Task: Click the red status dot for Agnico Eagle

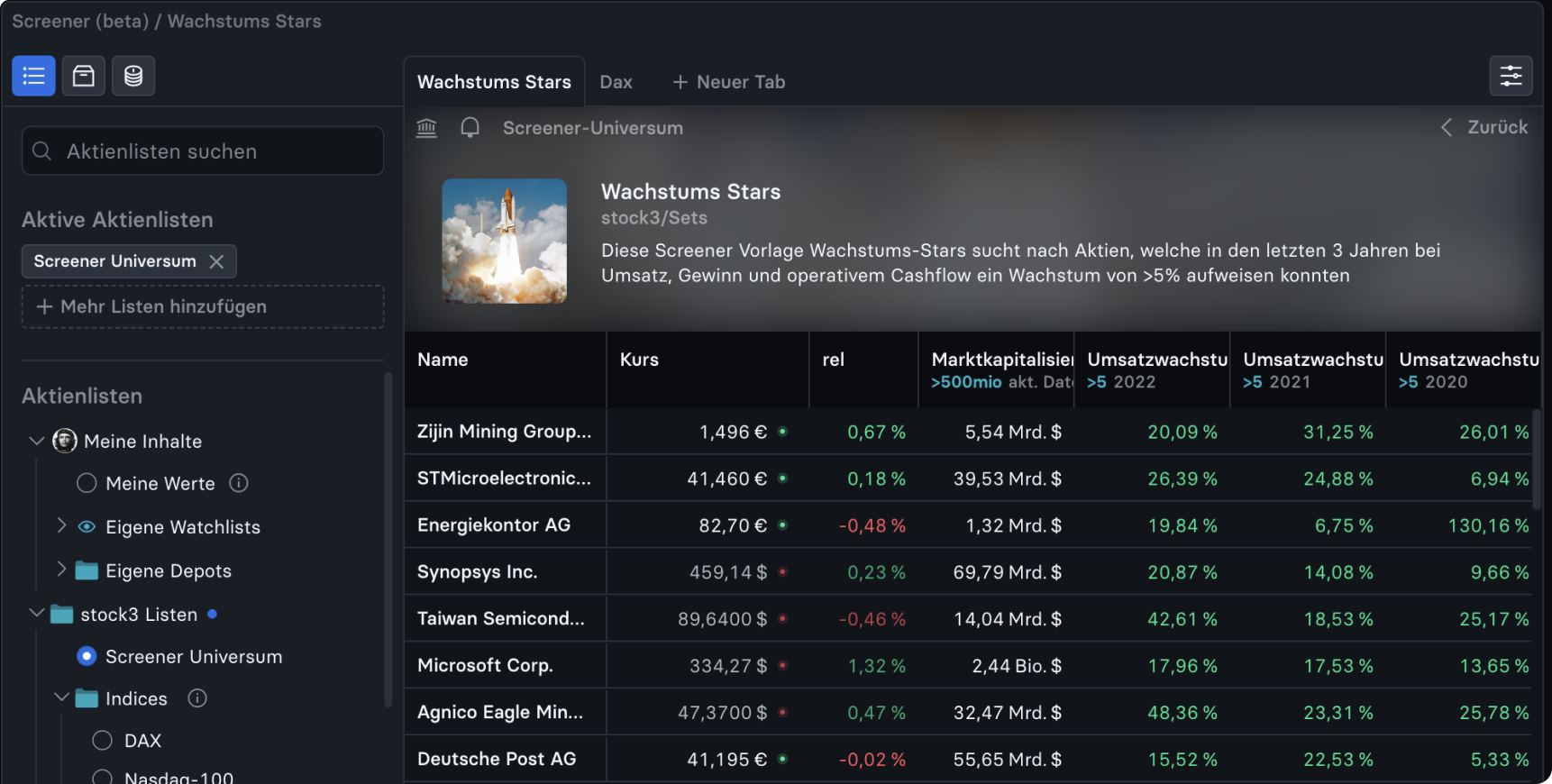Action: click(782, 712)
